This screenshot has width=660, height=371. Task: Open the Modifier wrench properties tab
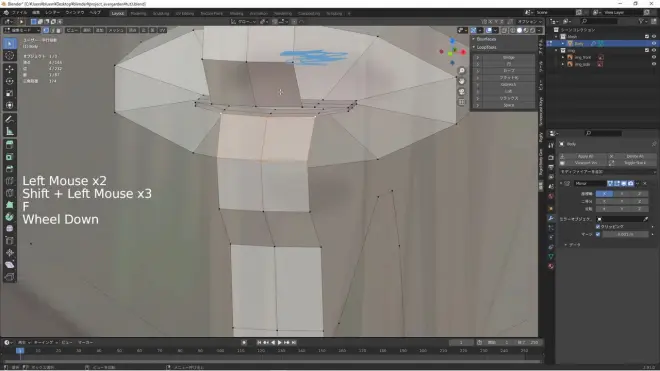[x=551, y=218]
